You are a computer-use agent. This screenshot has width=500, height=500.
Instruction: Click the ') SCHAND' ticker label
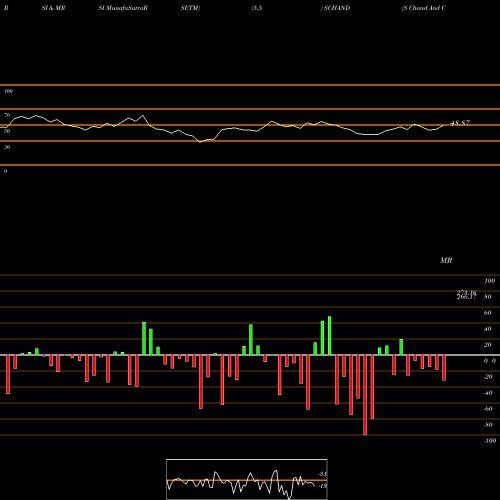335,8
